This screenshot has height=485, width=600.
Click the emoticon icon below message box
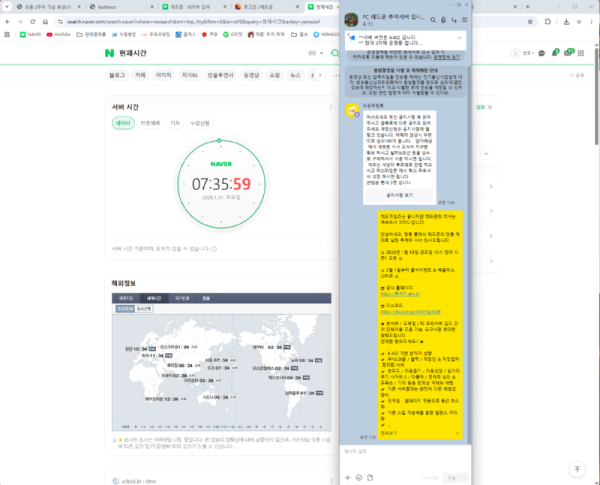point(357,478)
